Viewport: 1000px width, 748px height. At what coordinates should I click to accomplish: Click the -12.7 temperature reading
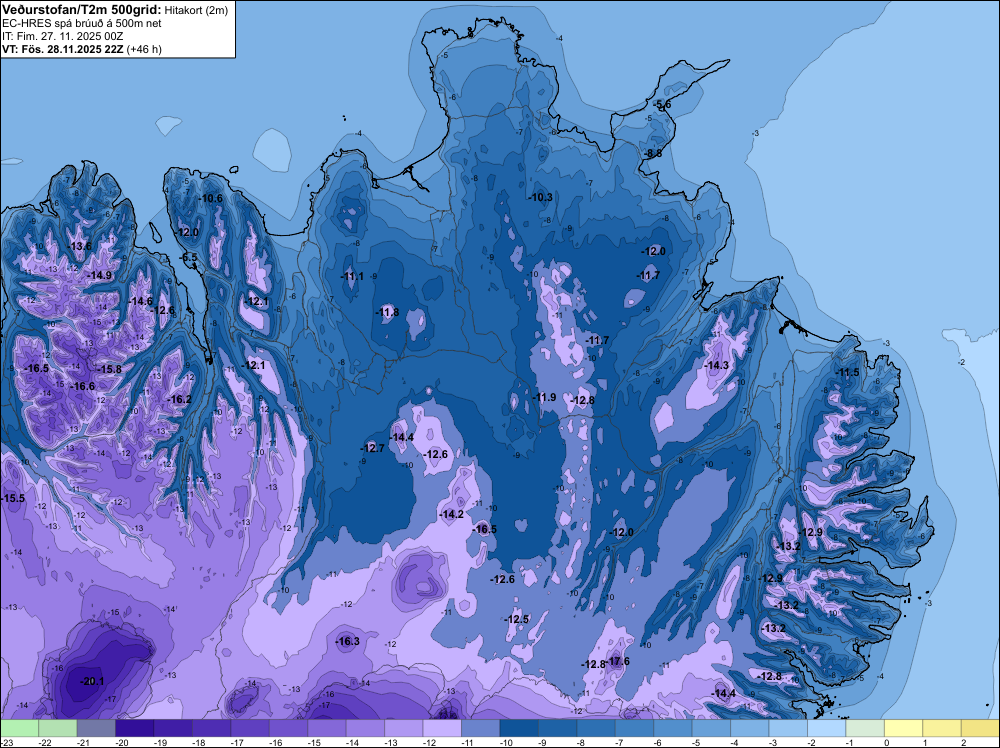click(372, 448)
